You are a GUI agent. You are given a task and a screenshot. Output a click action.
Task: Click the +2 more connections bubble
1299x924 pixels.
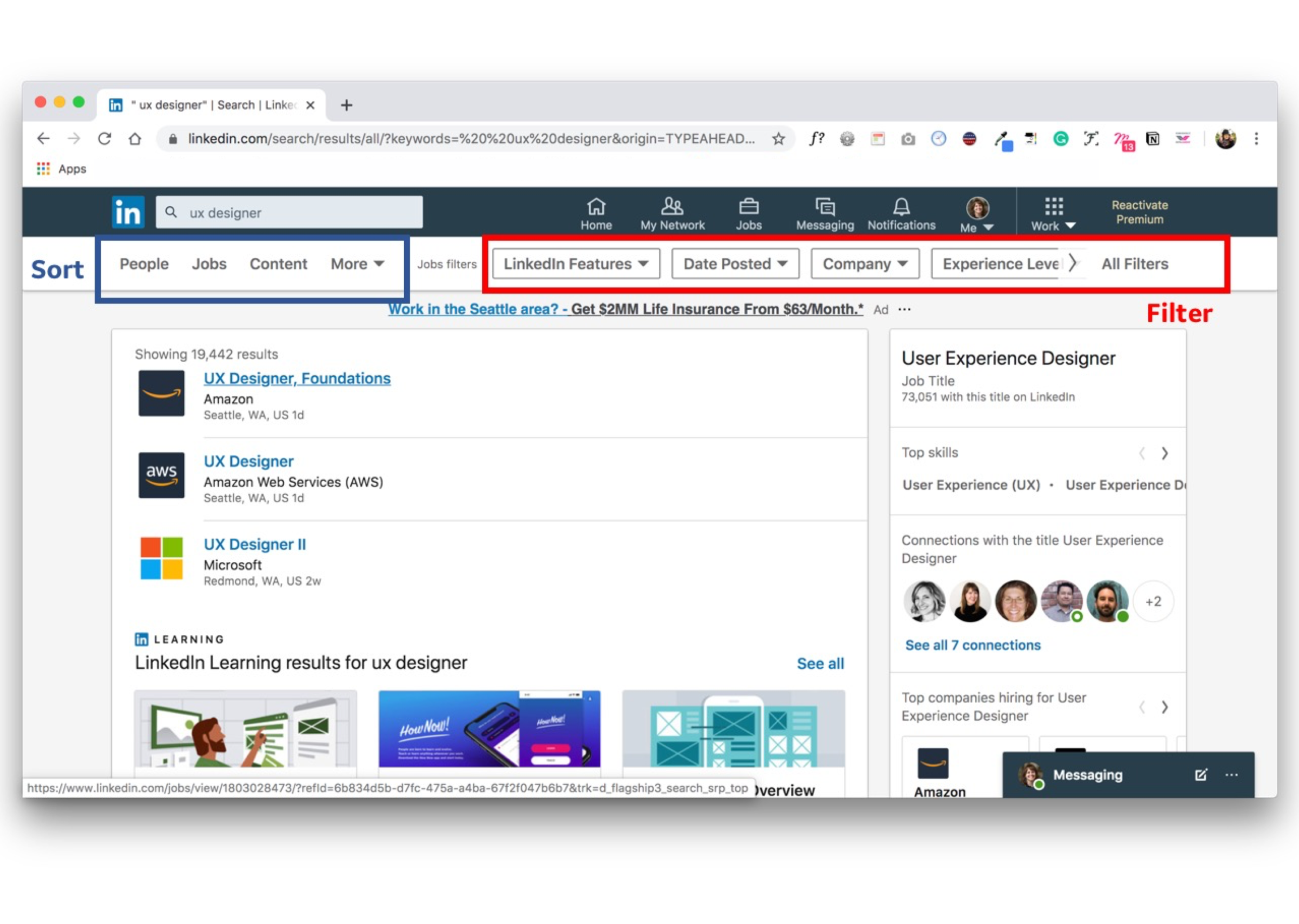(x=1153, y=601)
